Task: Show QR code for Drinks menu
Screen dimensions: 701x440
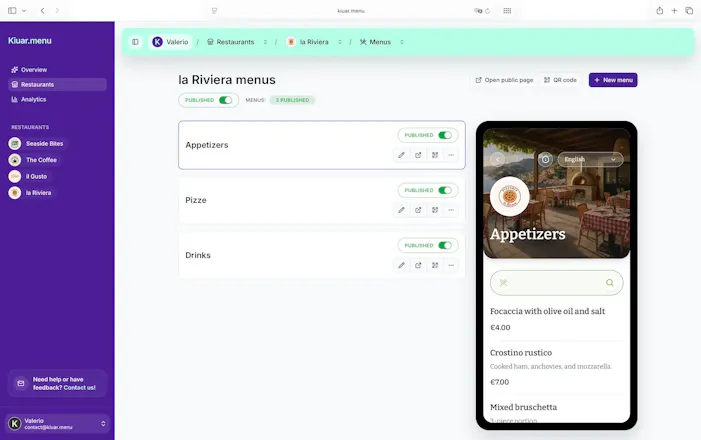Action: [x=435, y=265]
